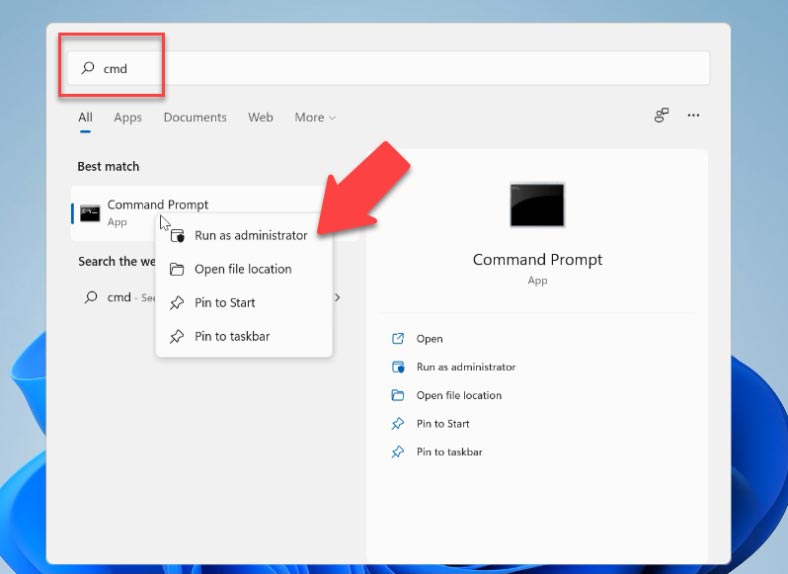Click the Open arrow icon in right pane

click(398, 338)
